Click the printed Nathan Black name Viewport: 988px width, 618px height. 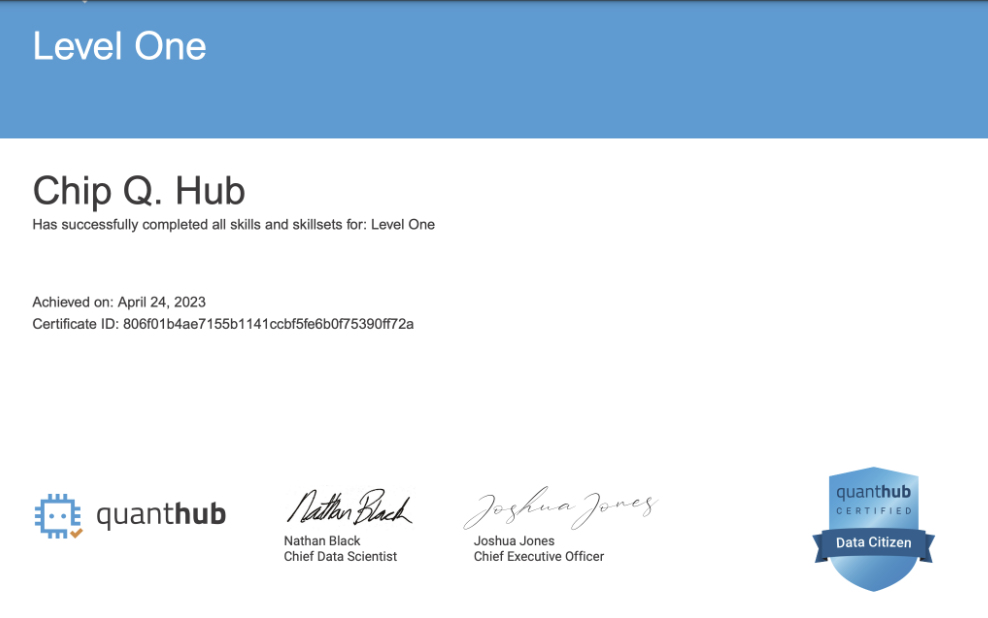click(x=322, y=541)
